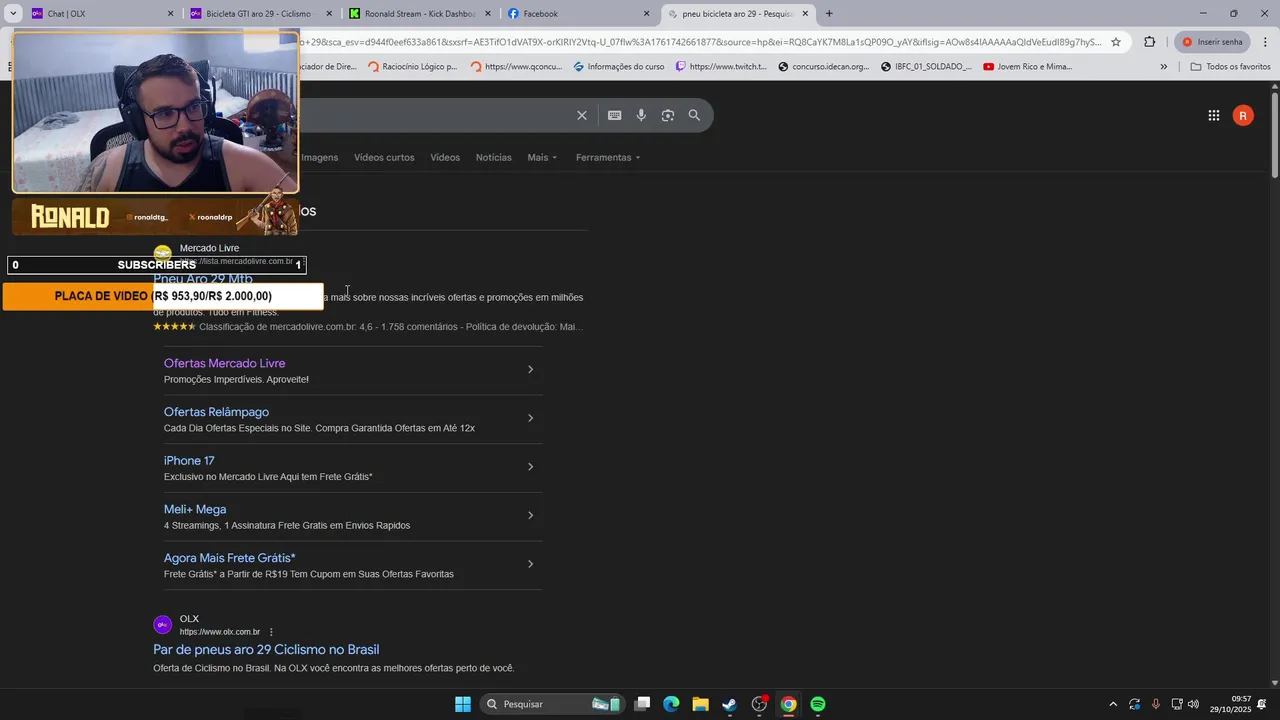Viewport: 1280px width, 720px height.
Task: Open the Ofertas Mercado Livre sitelink arrow
Action: [x=530, y=370]
